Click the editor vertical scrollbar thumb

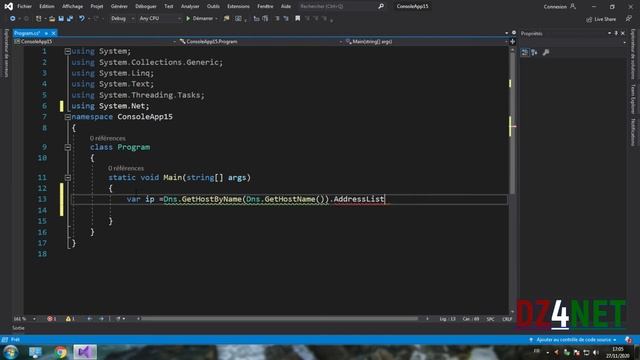(512, 122)
